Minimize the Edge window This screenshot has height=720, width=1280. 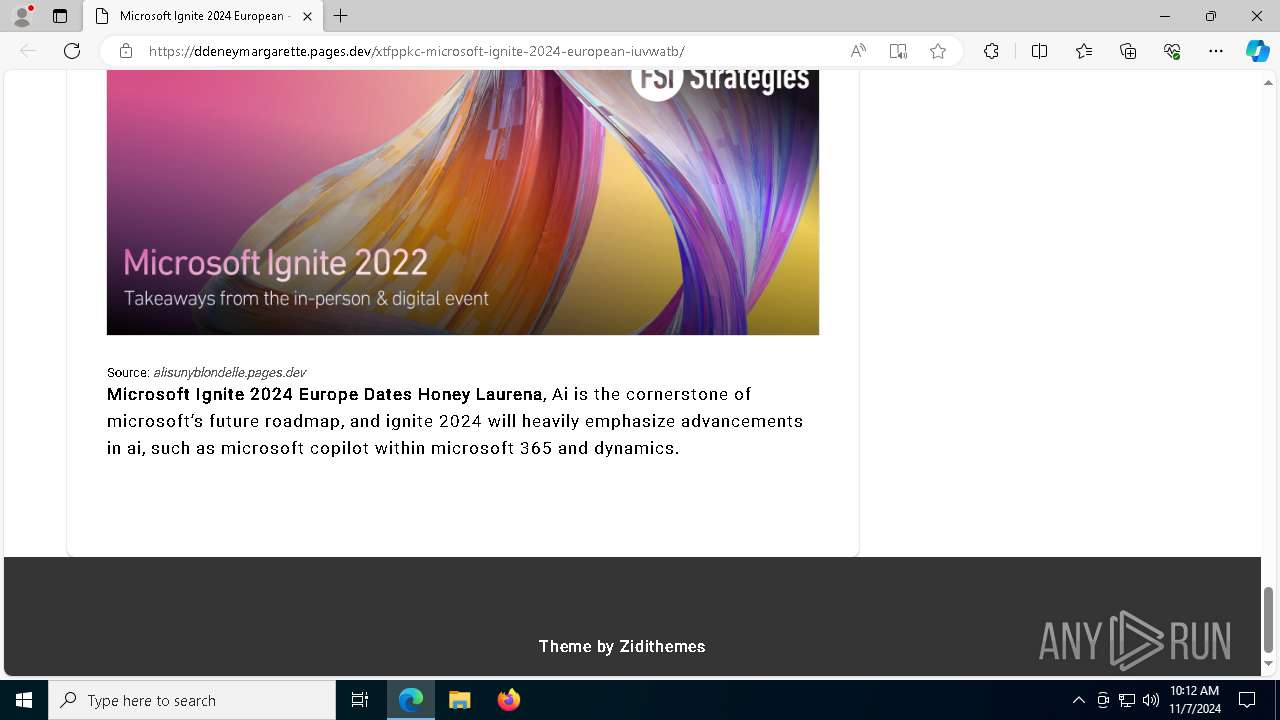pos(1165,16)
